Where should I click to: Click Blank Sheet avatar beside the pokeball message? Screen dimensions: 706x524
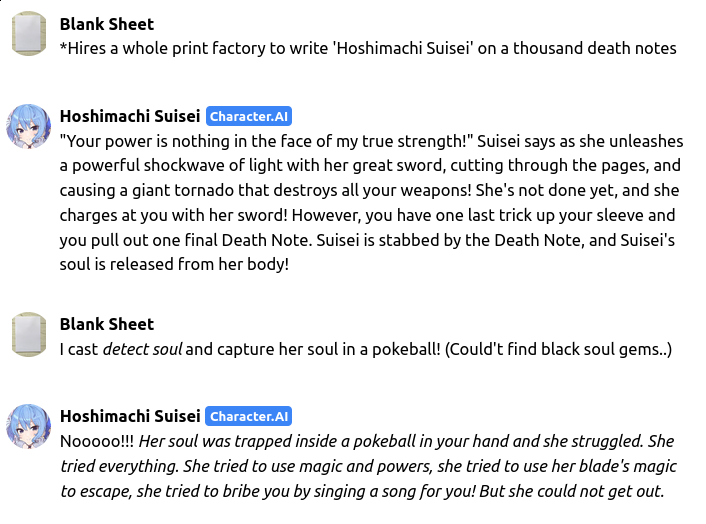29,334
